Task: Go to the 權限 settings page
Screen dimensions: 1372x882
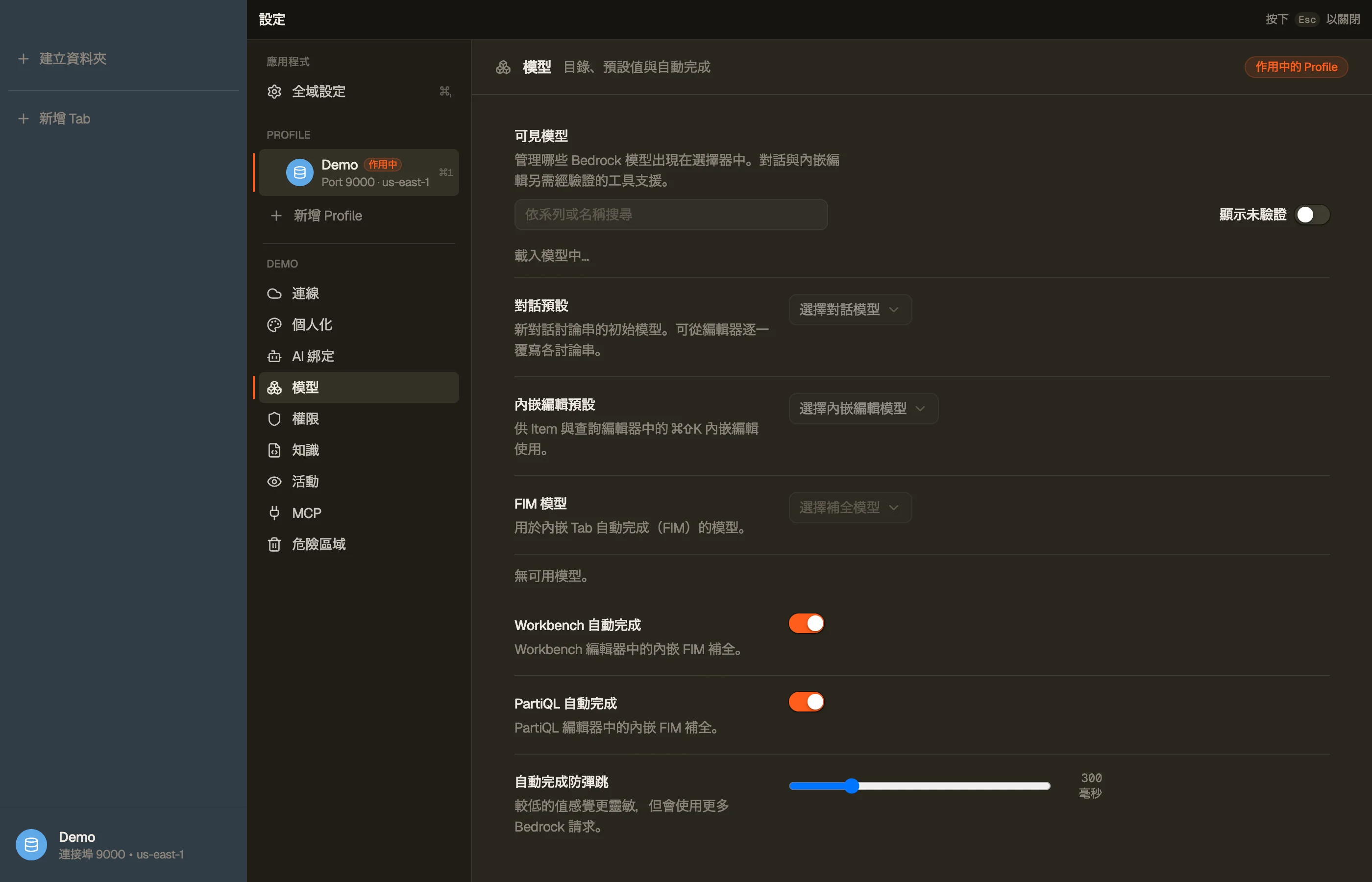Action: (359, 419)
